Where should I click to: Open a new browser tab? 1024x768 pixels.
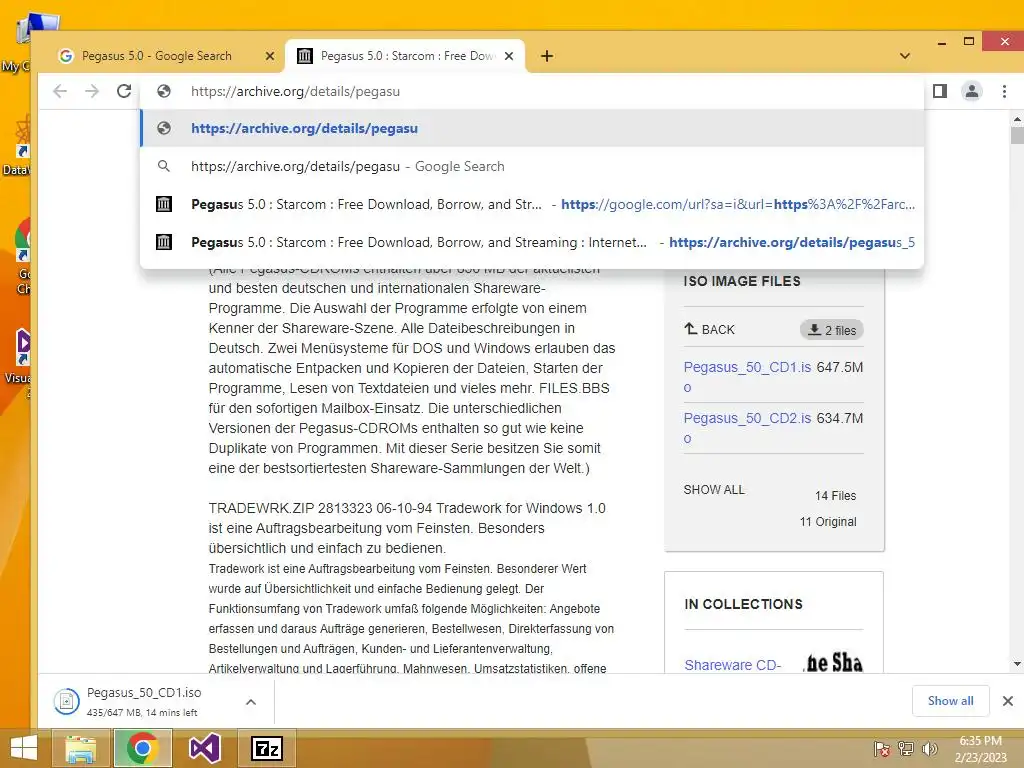coord(547,56)
